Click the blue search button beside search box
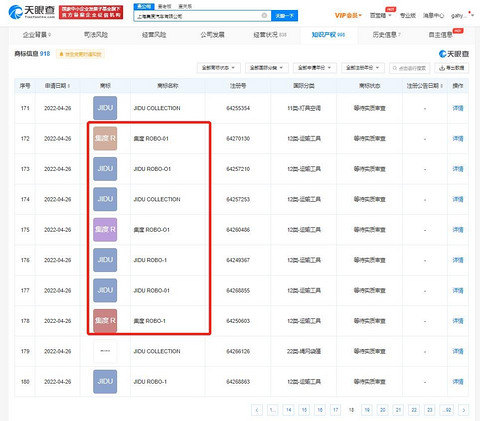The image size is (480, 421). 284,16
